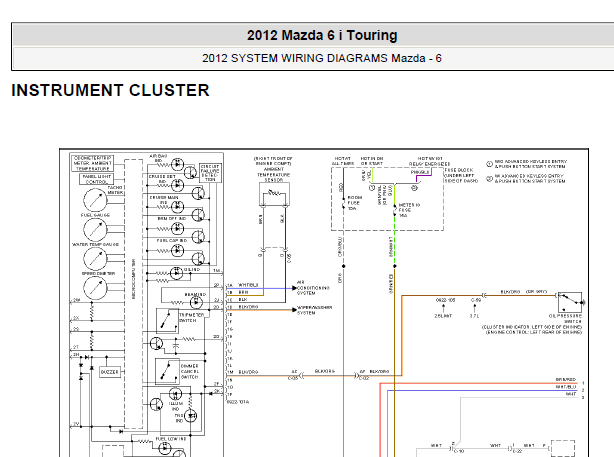Click the dimmer cancel switch symbol
The height and width of the screenshot is (457, 614).
coord(166,371)
